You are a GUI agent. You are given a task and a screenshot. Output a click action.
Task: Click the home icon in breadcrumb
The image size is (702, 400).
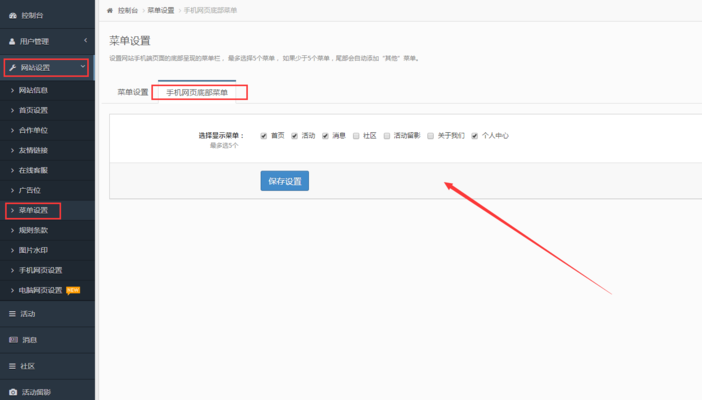(x=109, y=9)
